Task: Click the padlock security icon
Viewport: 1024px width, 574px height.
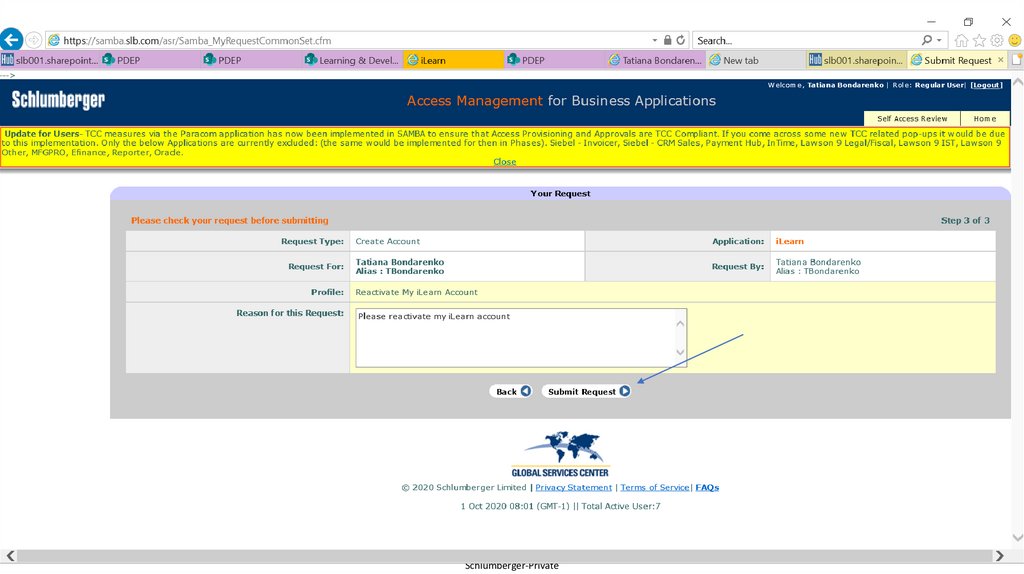Action: pos(667,40)
